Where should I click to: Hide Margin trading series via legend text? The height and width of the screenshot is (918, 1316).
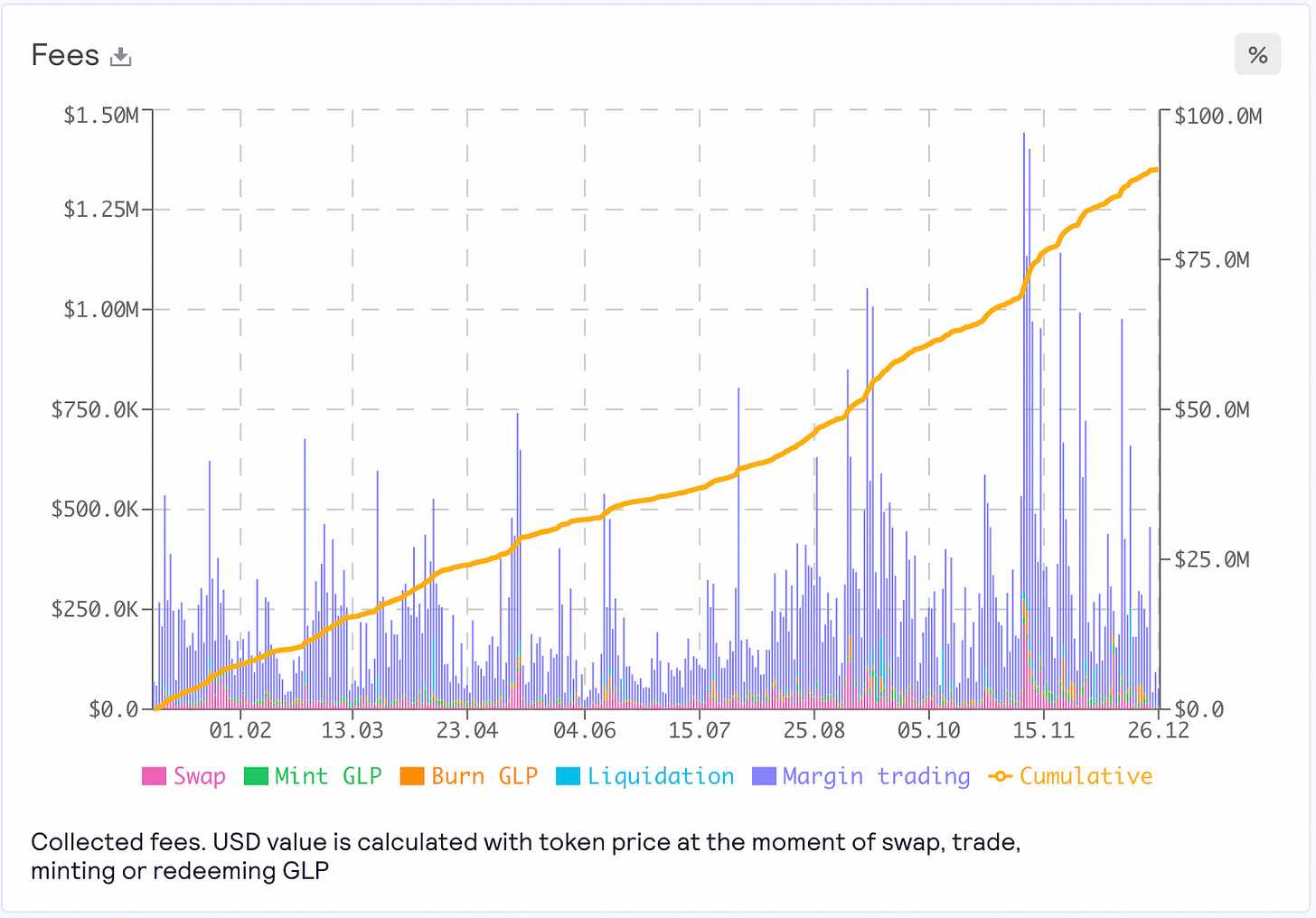click(x=876, y=776)
